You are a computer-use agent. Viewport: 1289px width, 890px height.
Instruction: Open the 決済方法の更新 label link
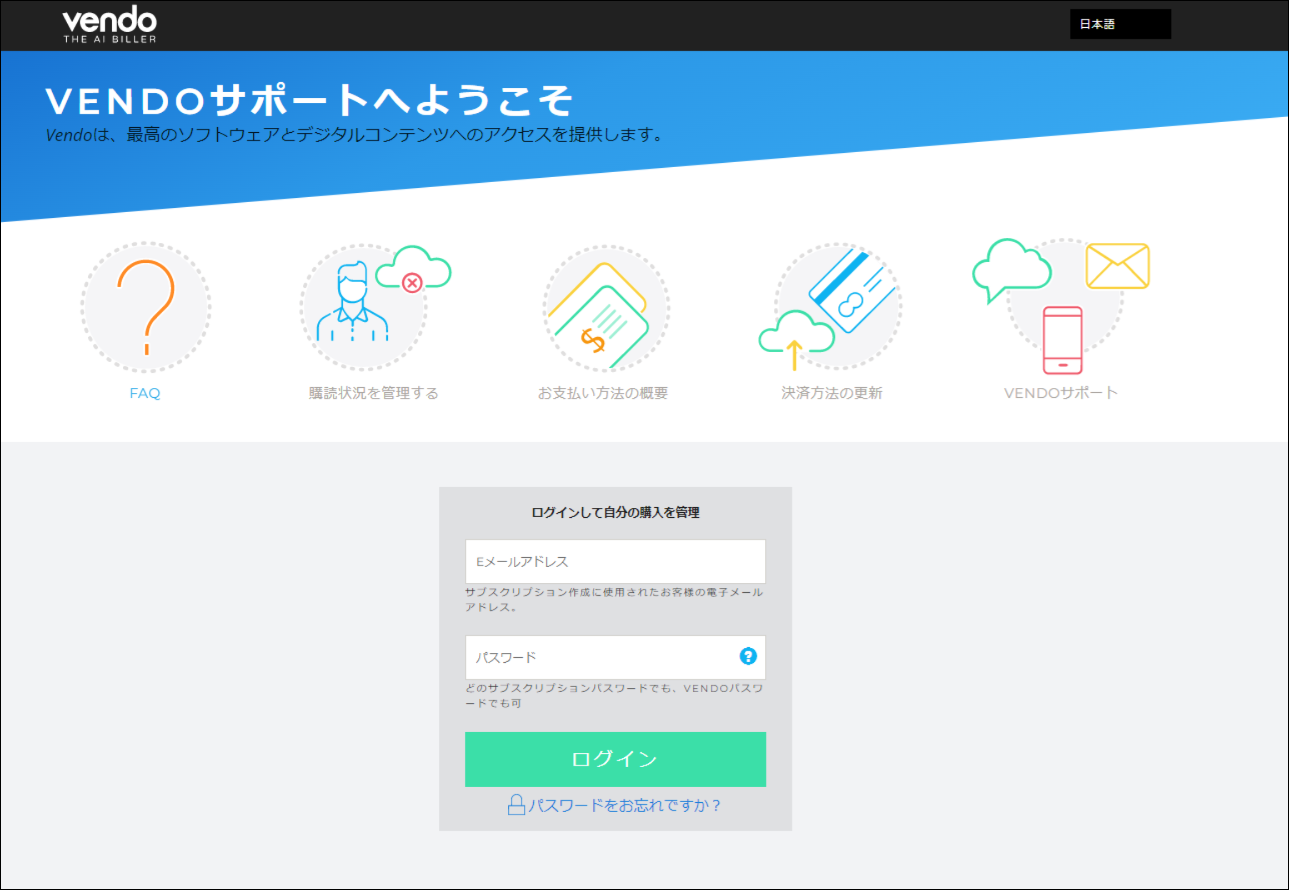pos(831,393)
